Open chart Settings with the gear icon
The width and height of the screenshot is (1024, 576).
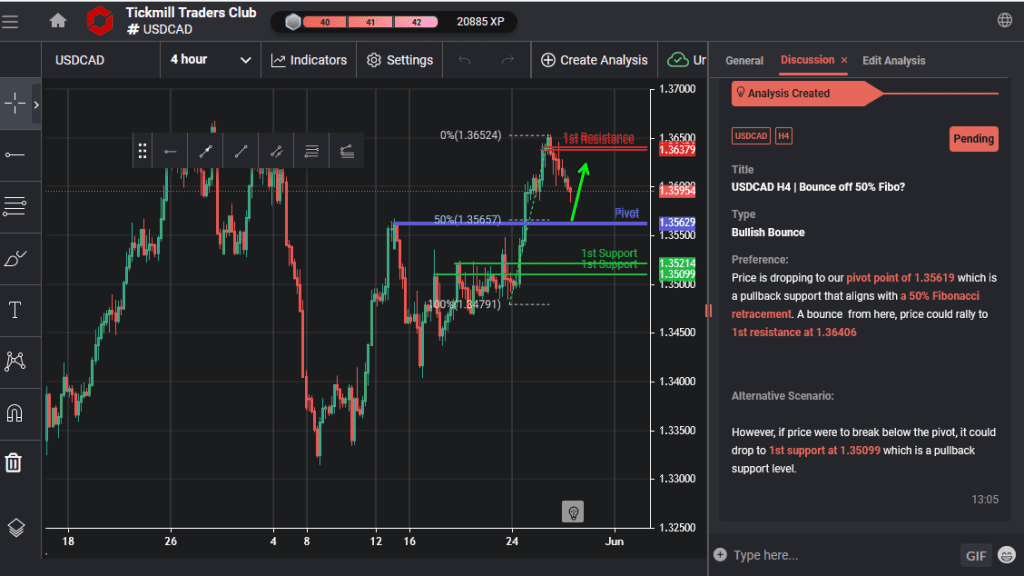tap(399, 60)
